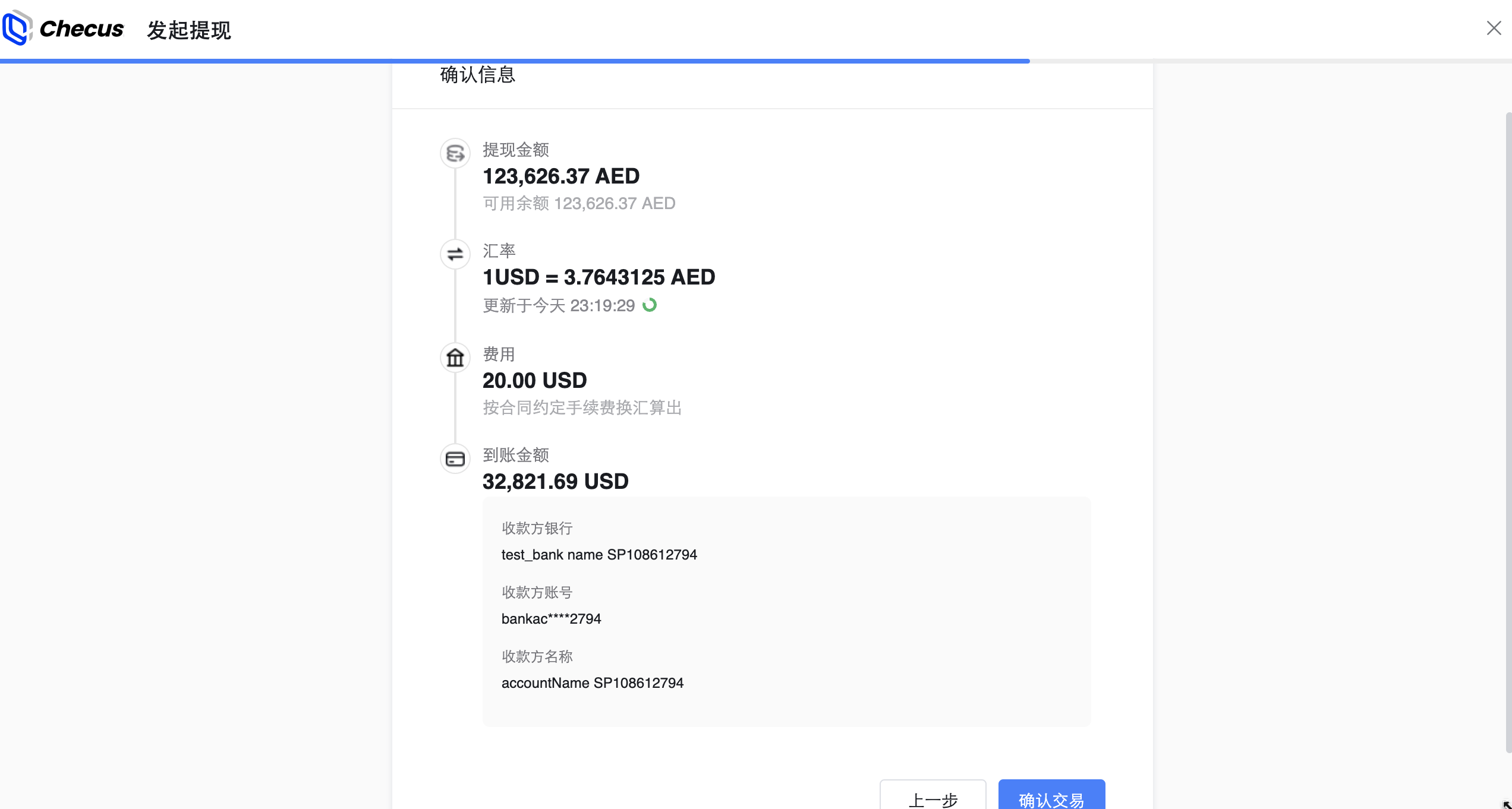Click the 上一步 previous step button

(933, 795)
